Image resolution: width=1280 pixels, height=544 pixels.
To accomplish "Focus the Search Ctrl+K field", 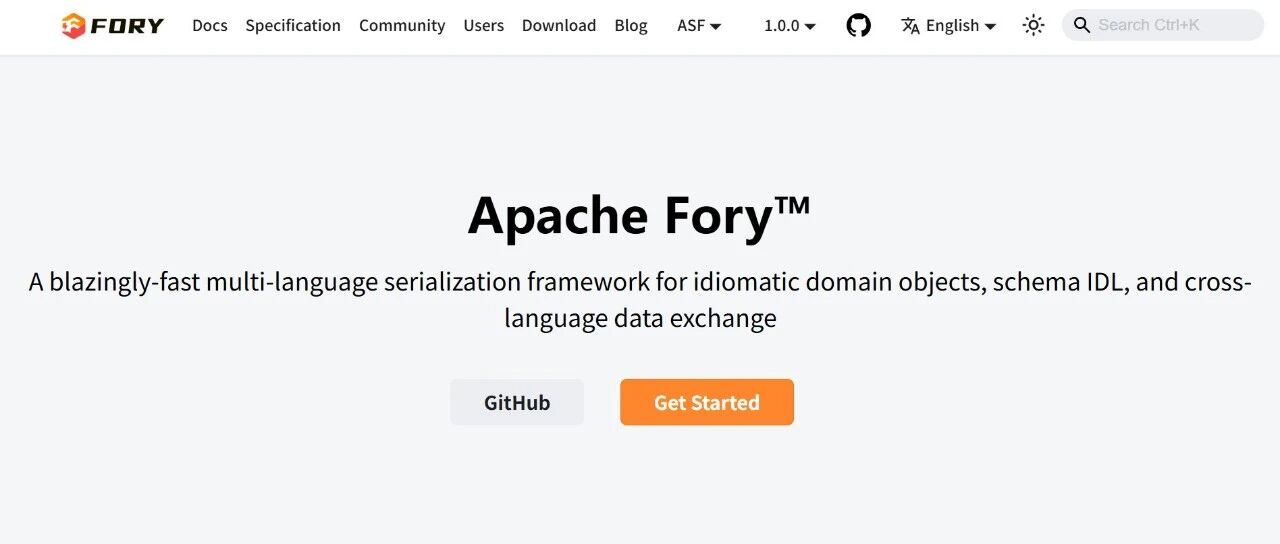I will pos(1163,25).
